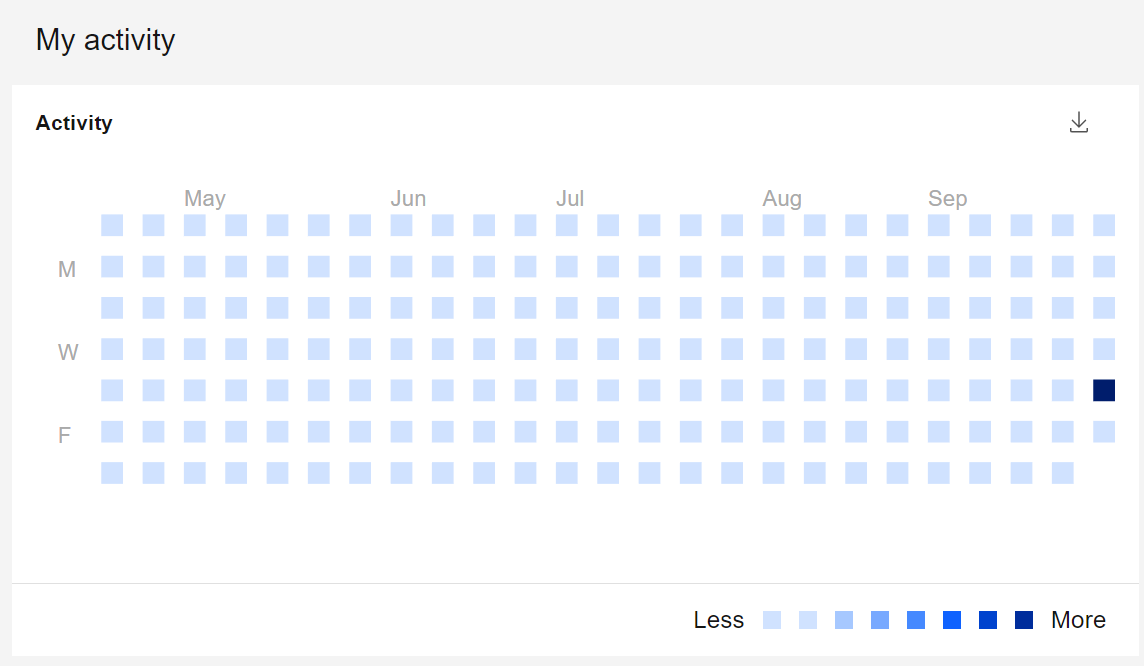The height and width of the screenshot is (666, 1144).
Task: Select the Friday cell in the last column
Action: pos(1104,432)
